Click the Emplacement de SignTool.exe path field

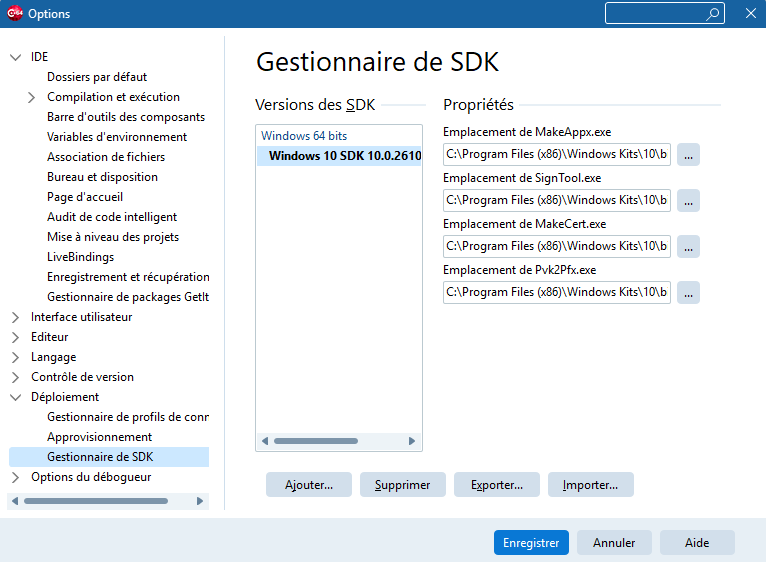[556, 200]
